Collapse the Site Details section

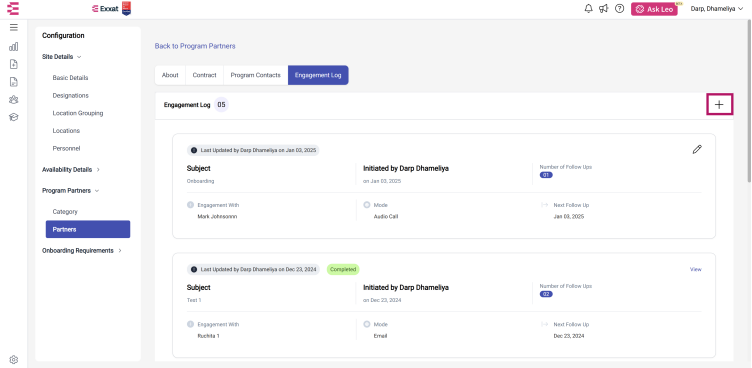click(x=62, y=57)
